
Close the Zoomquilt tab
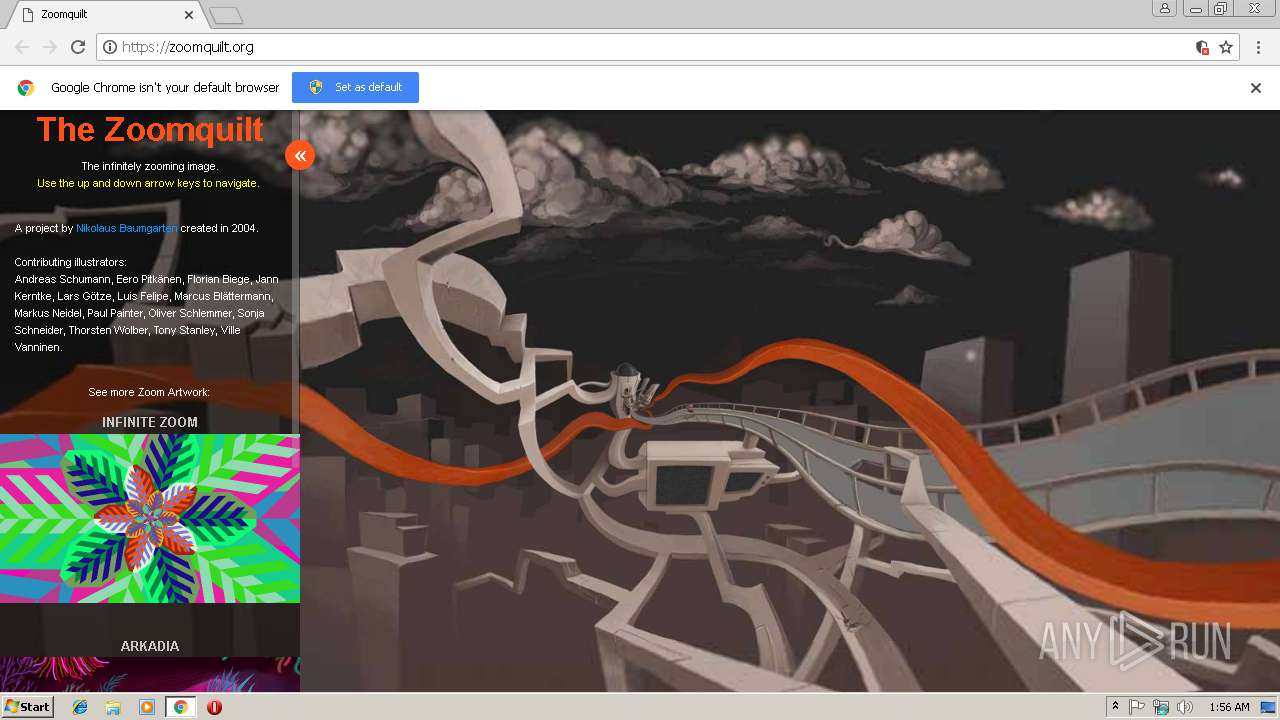click(189, 15)
